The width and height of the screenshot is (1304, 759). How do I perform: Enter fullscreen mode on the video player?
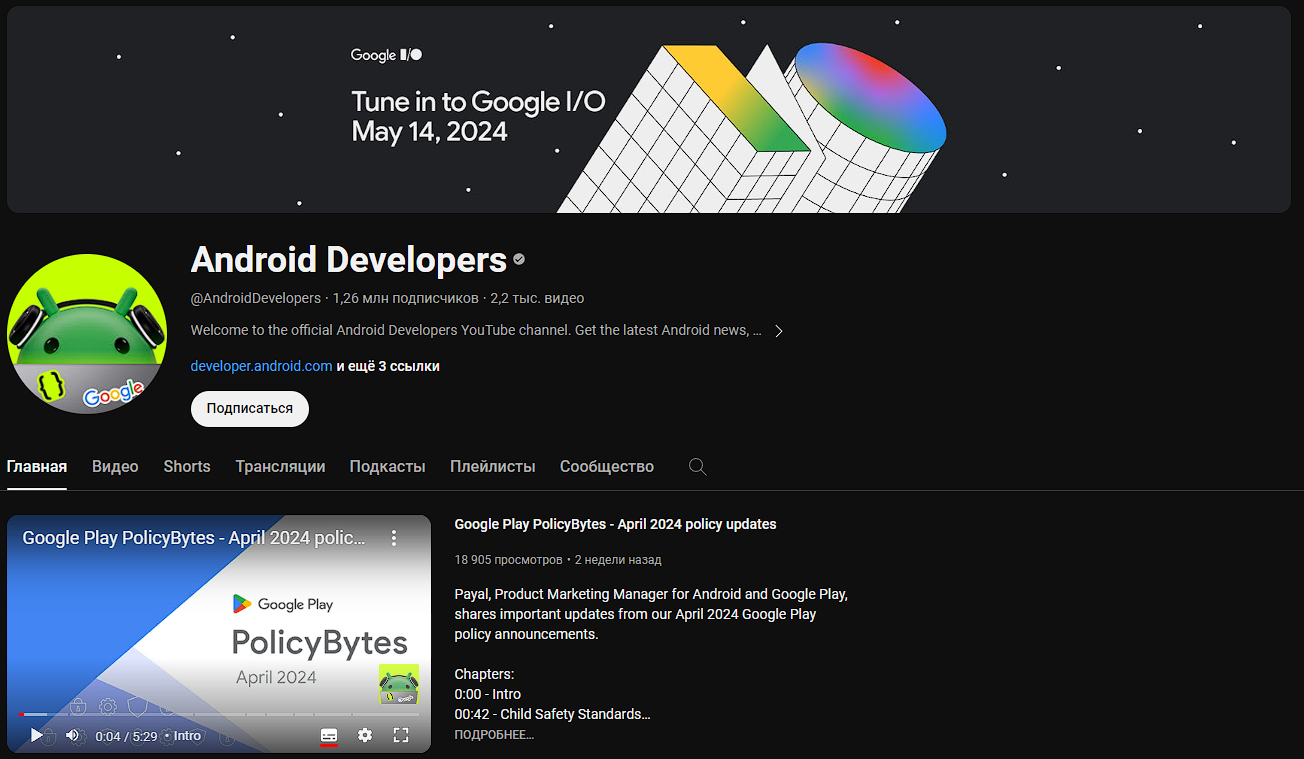(x=401, y=735)
